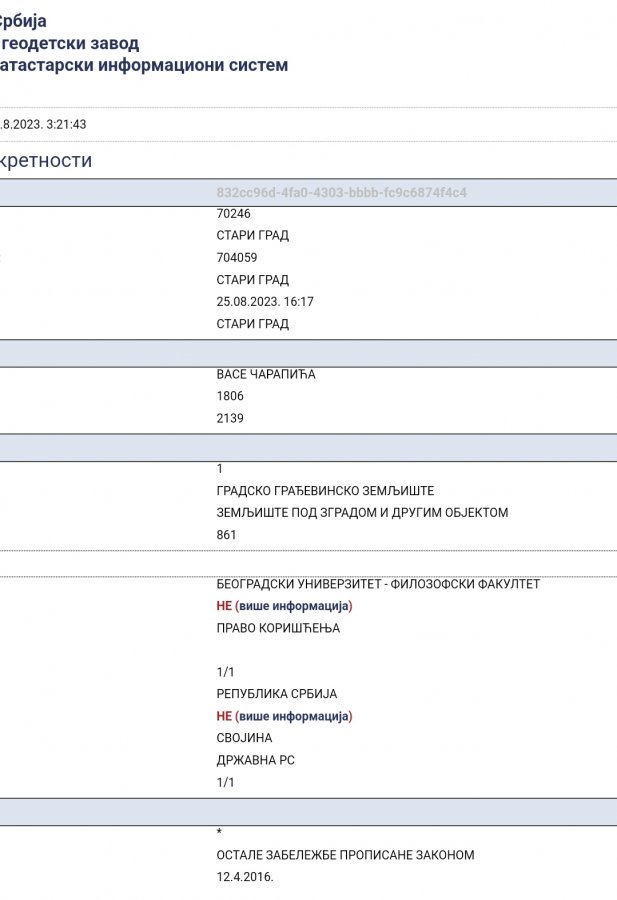Select the value 2139

tap(230, 418)
